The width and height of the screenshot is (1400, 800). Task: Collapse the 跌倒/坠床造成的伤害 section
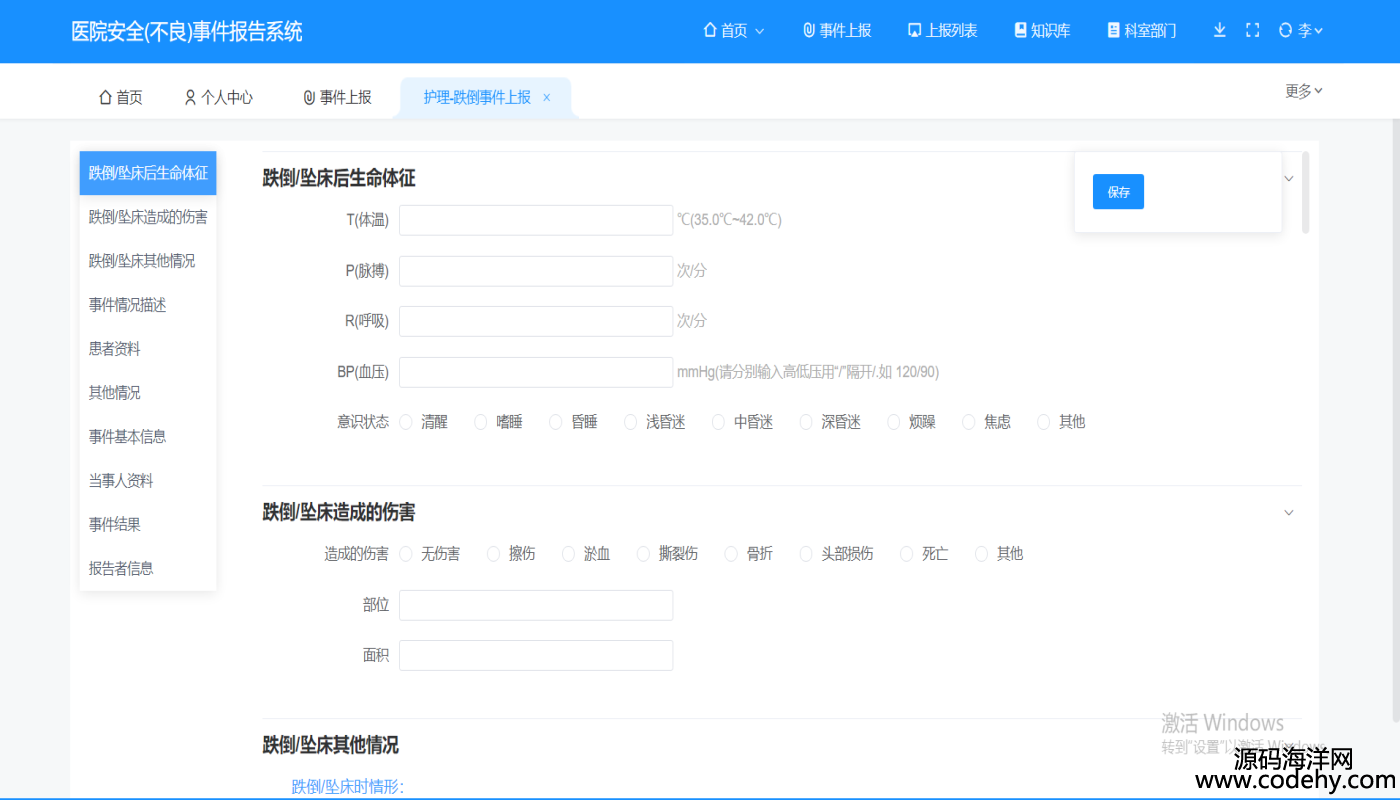(1288, 513)
